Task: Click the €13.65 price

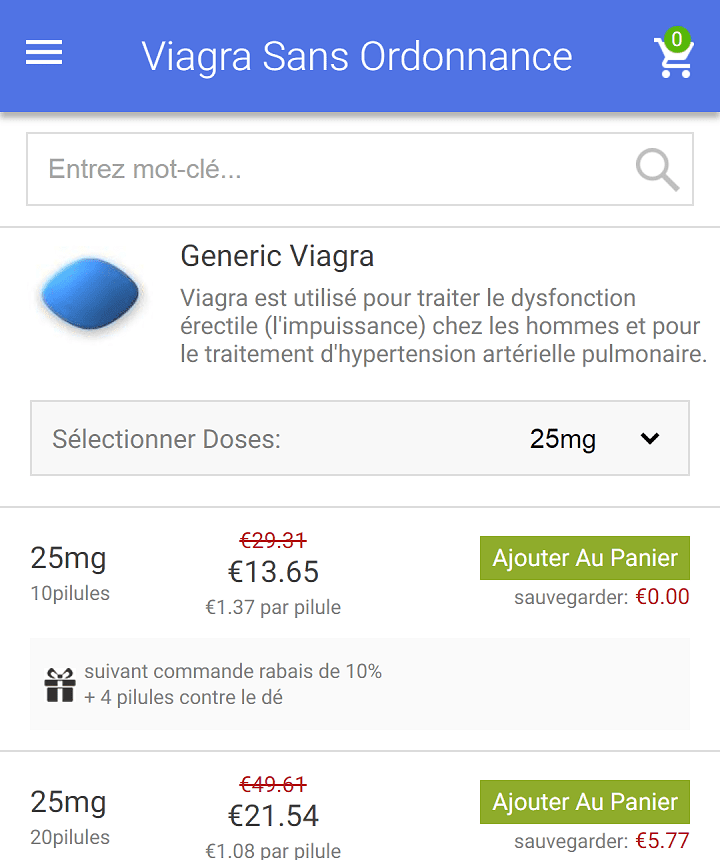Action: (x=273, y=572)
